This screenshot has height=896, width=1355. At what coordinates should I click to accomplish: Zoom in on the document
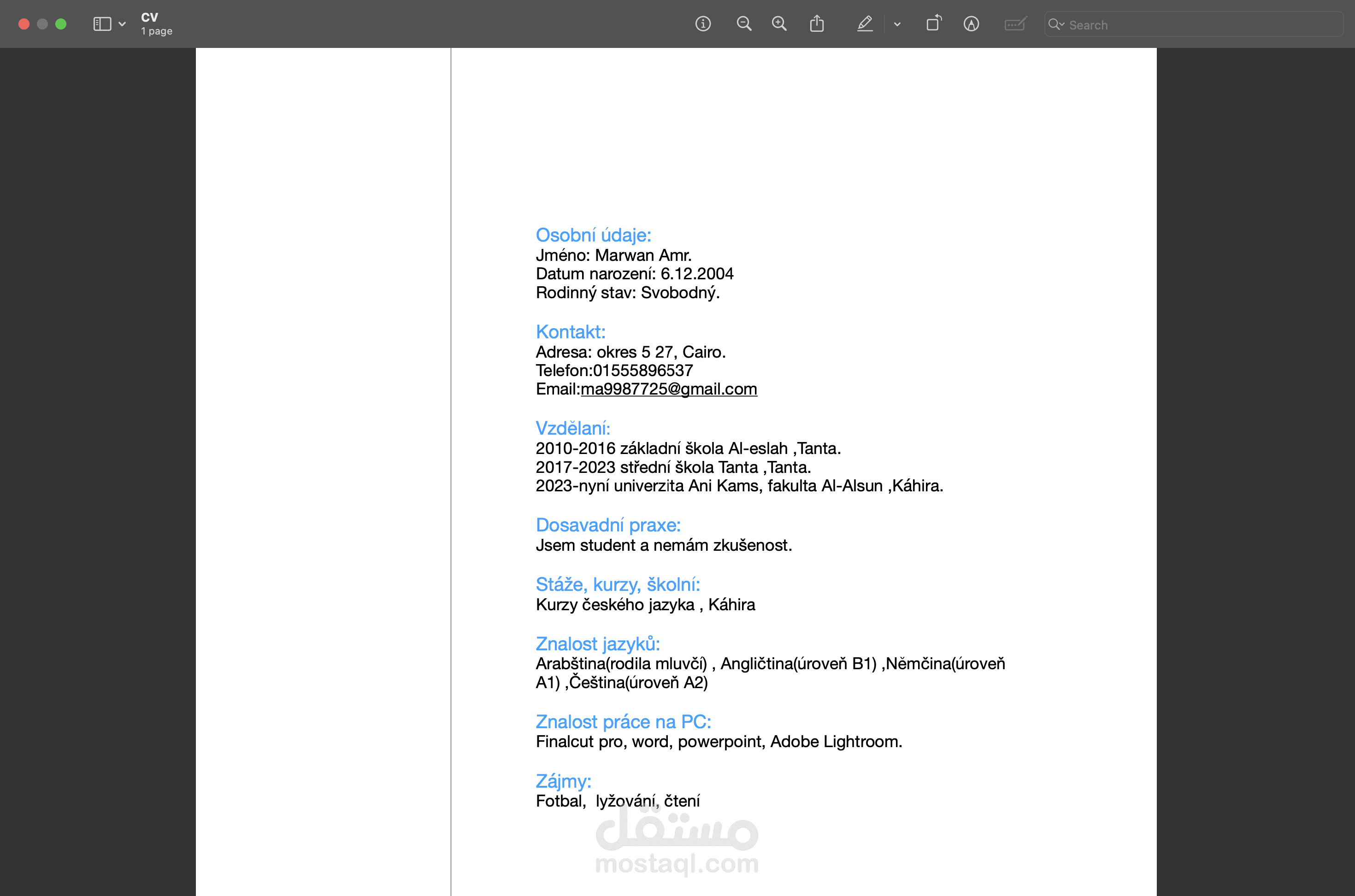coord(779,24)
